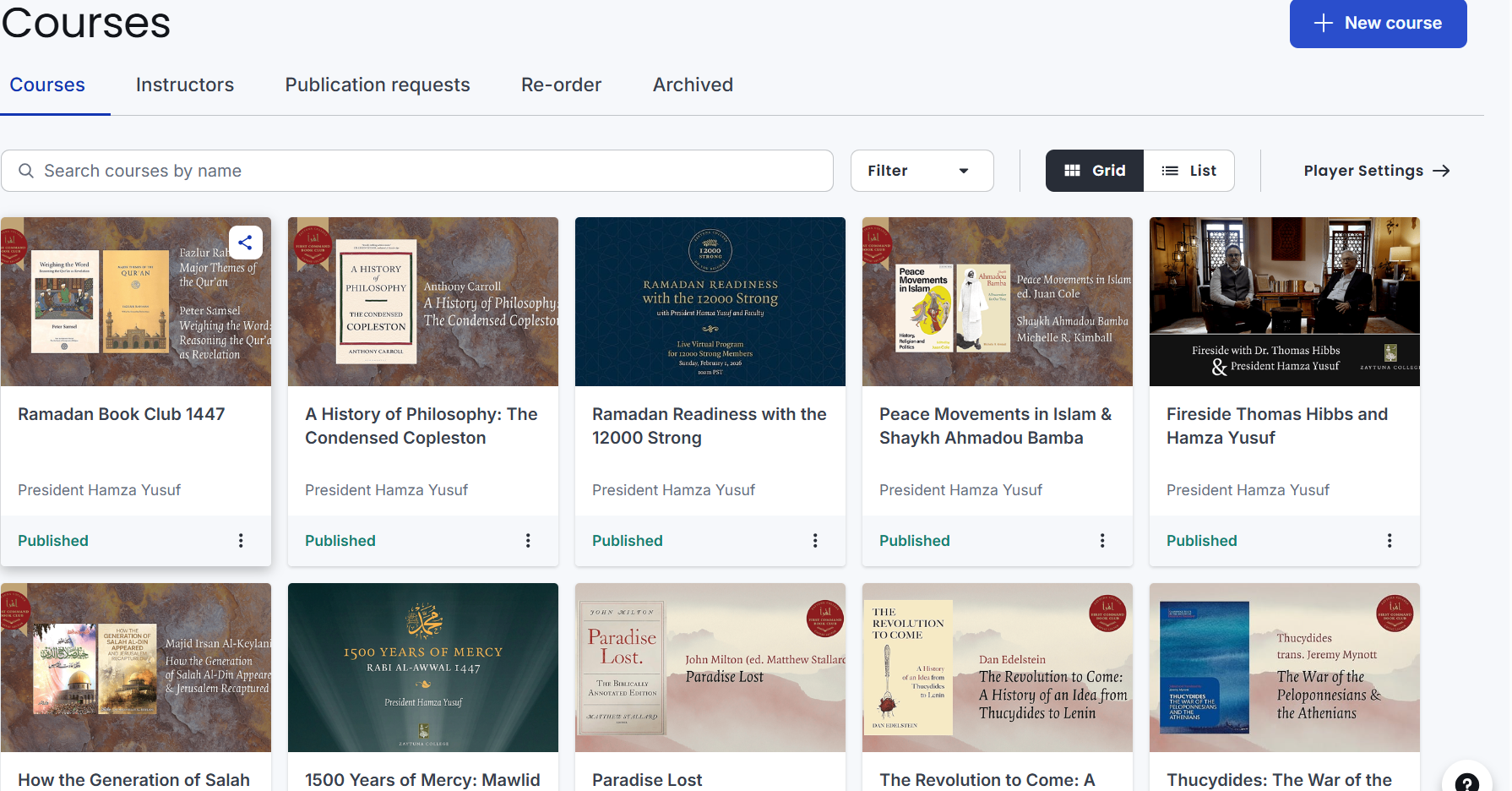Expand the Filter dropdown

coord(922,171)
